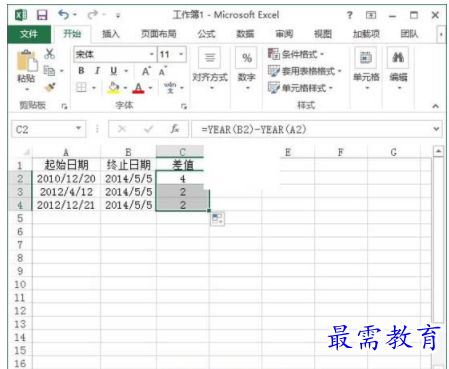Click the Cancel X button in the formula bar
This screenshot has height=369, width=449.
122,129
